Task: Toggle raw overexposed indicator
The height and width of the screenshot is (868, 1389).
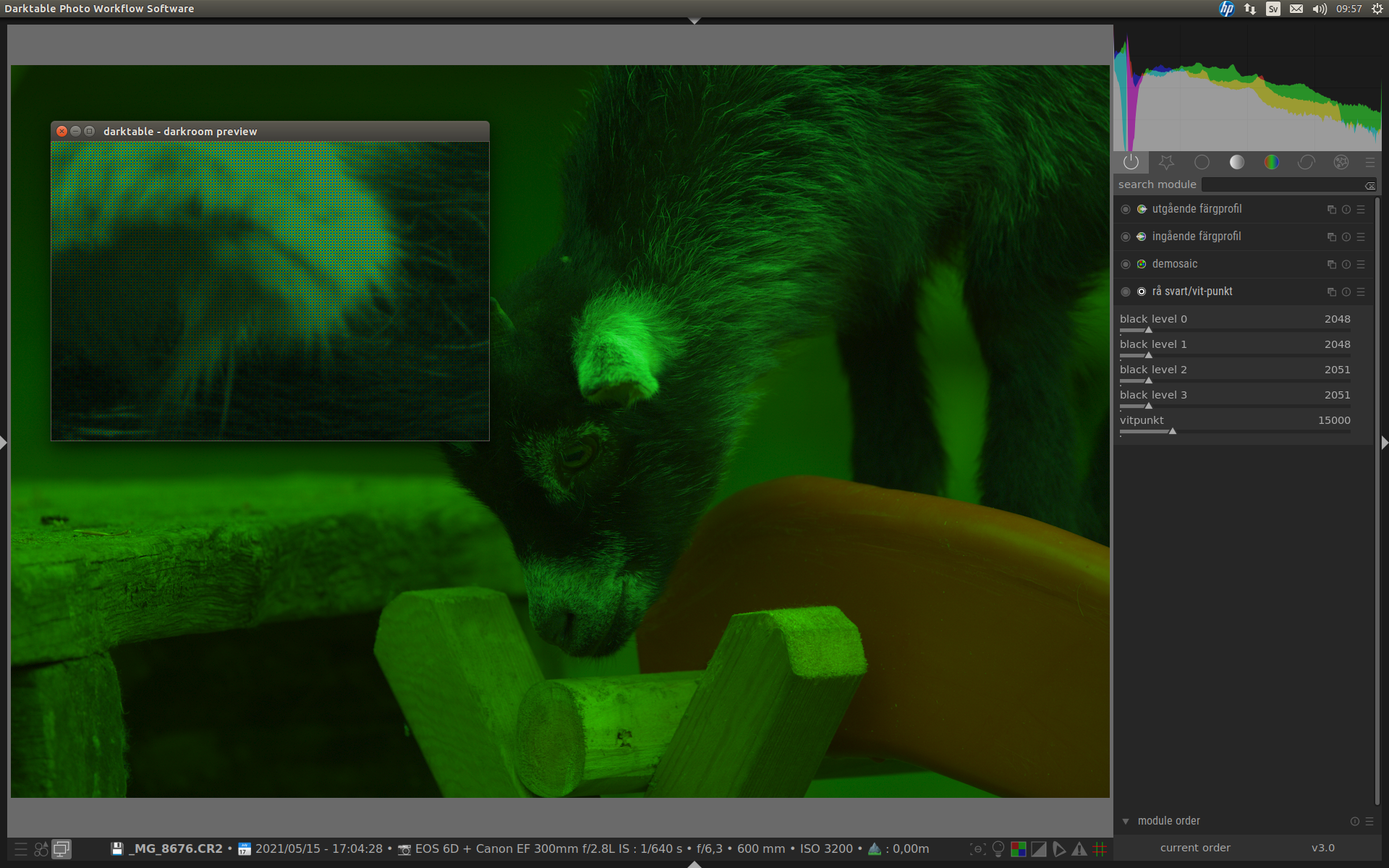Action: (1019, 849)
